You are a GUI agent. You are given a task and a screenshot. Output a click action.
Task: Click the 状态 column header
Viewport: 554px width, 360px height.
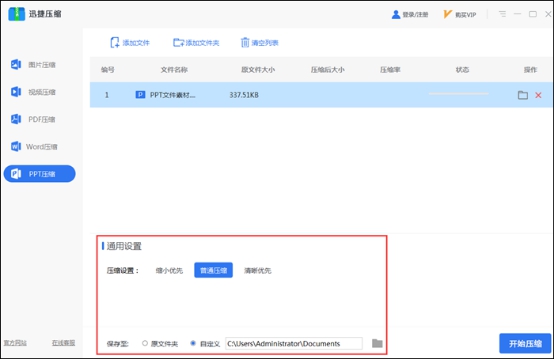462,70
